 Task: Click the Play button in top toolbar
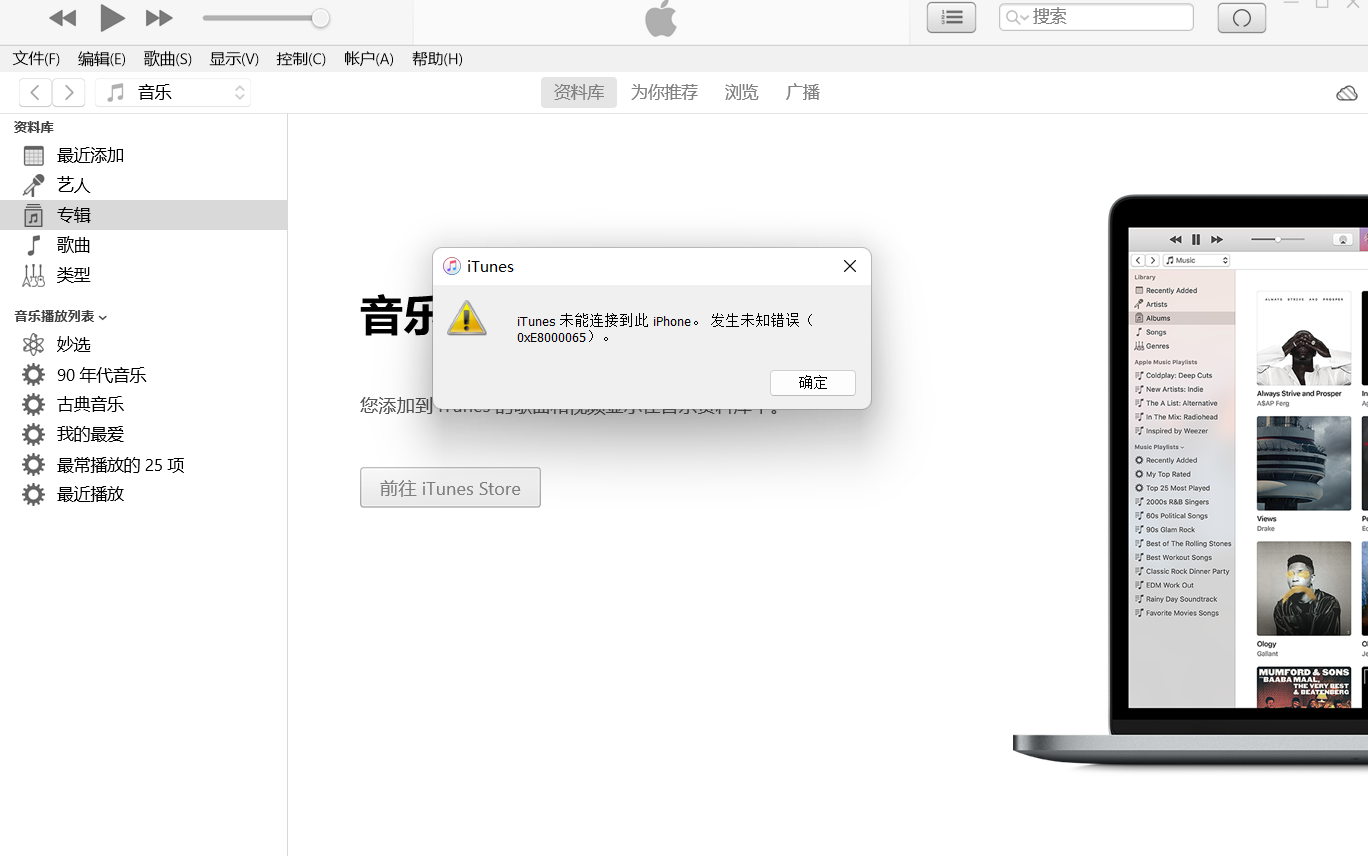(x=112, y=17)
